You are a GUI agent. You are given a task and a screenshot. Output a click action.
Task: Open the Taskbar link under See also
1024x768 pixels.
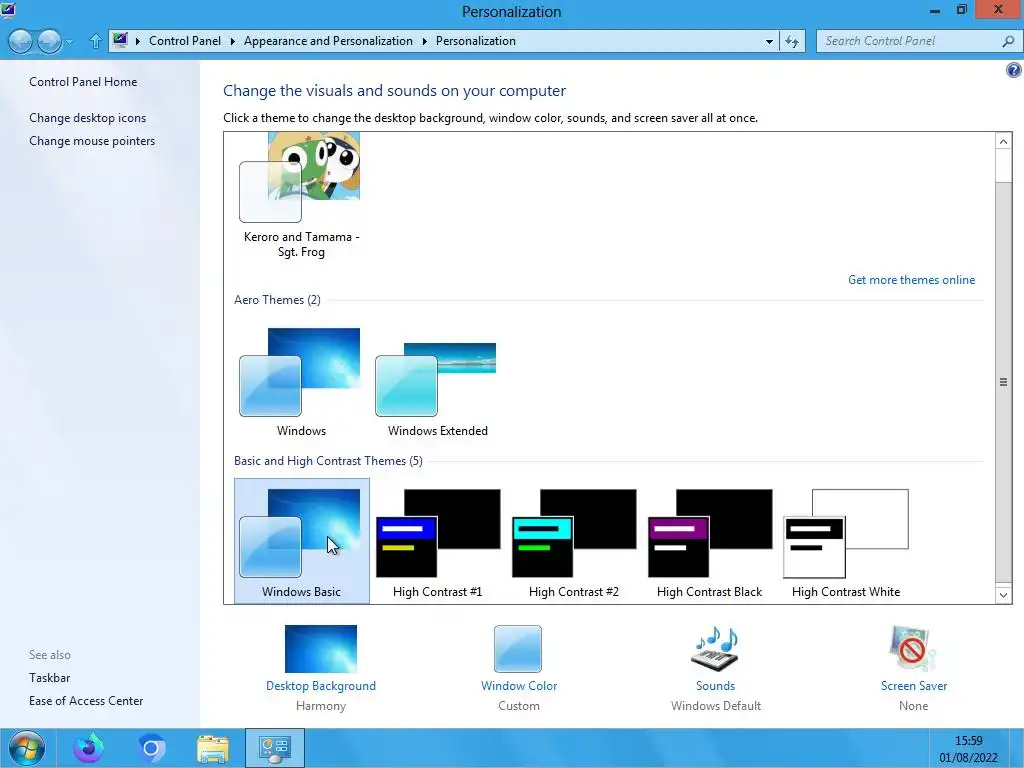(50, 678)
